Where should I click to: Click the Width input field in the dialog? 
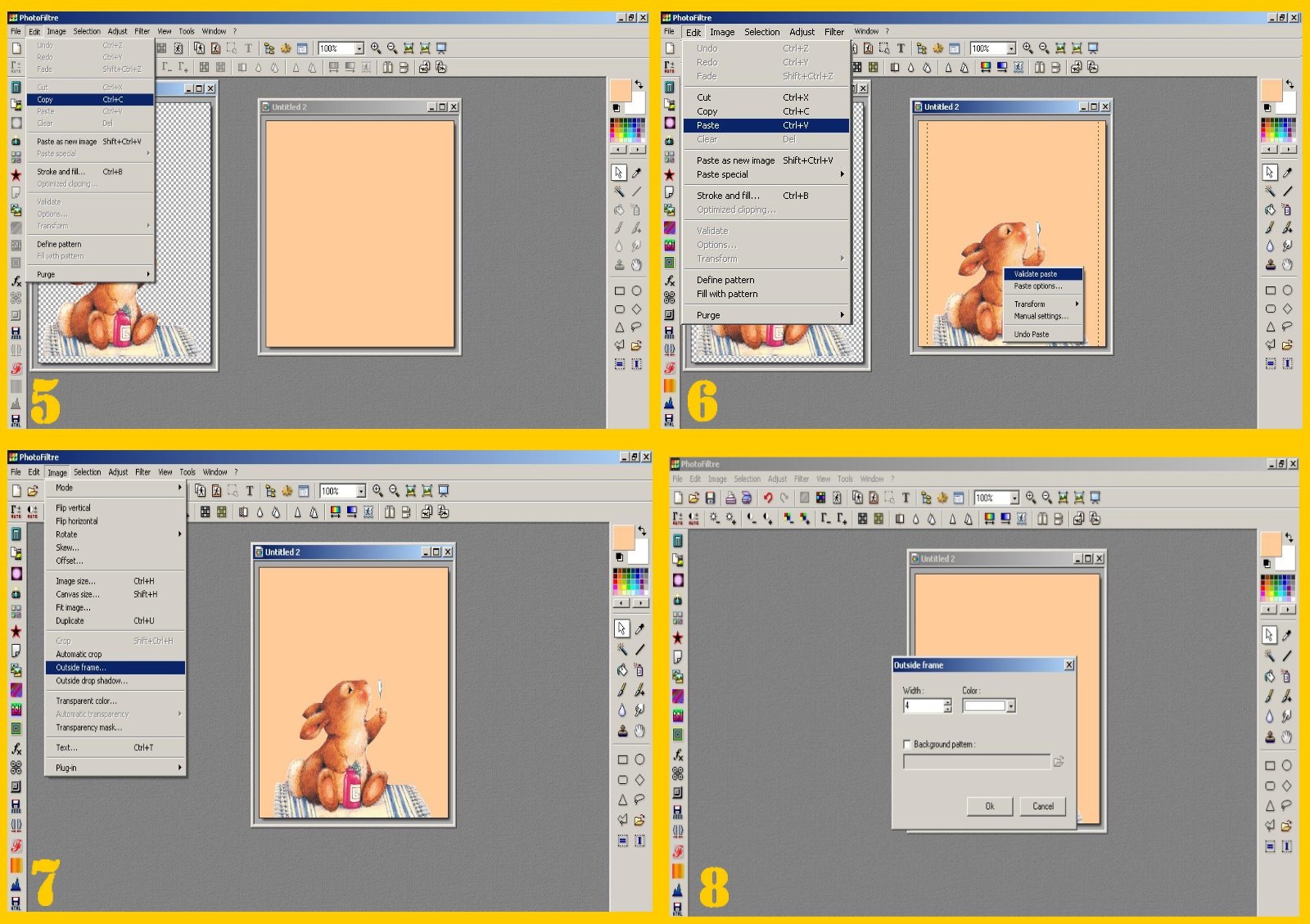tap(923, 706)
